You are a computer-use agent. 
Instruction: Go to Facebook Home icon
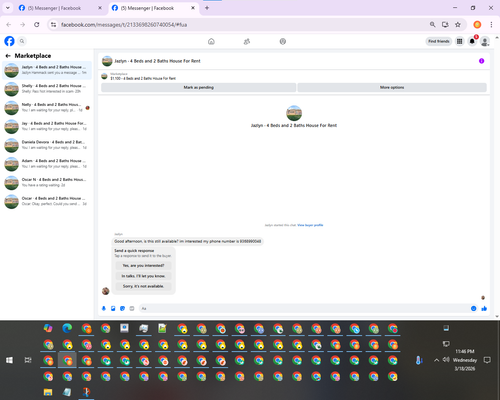point(211,41)
